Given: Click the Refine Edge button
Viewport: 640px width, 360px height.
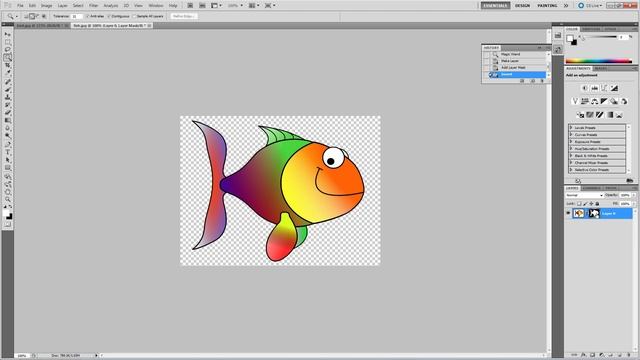Looking at the screenshot, I should pos(184,16).
